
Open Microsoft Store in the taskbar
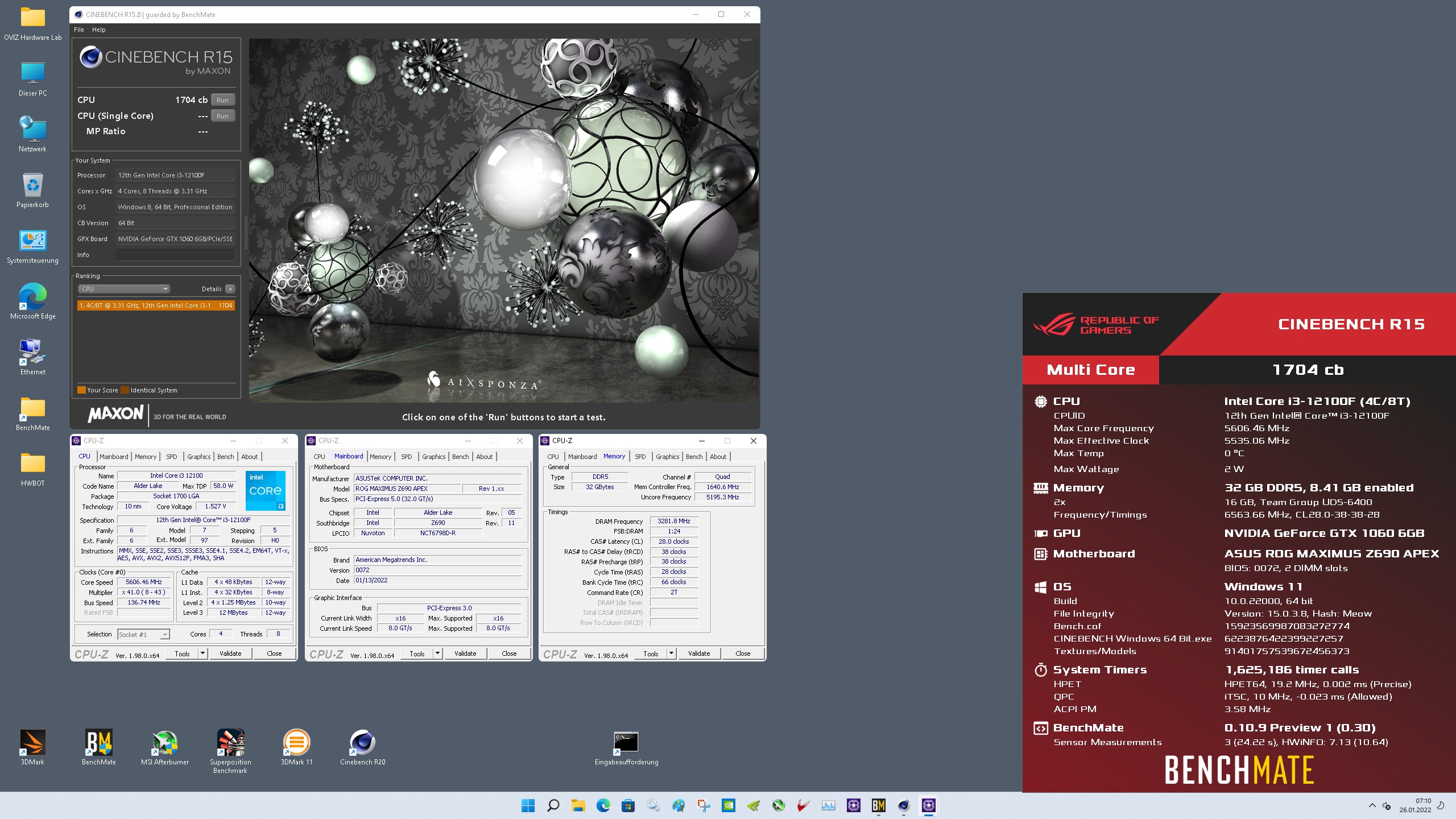628,805
